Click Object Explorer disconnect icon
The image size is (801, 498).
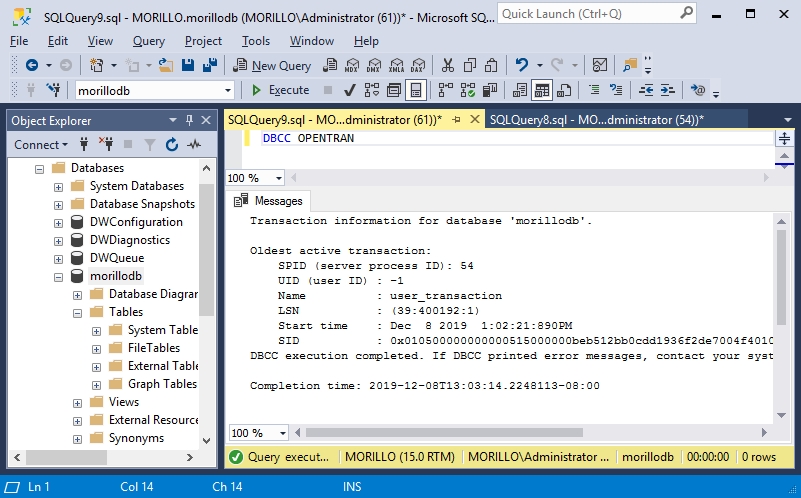point(106,145)
